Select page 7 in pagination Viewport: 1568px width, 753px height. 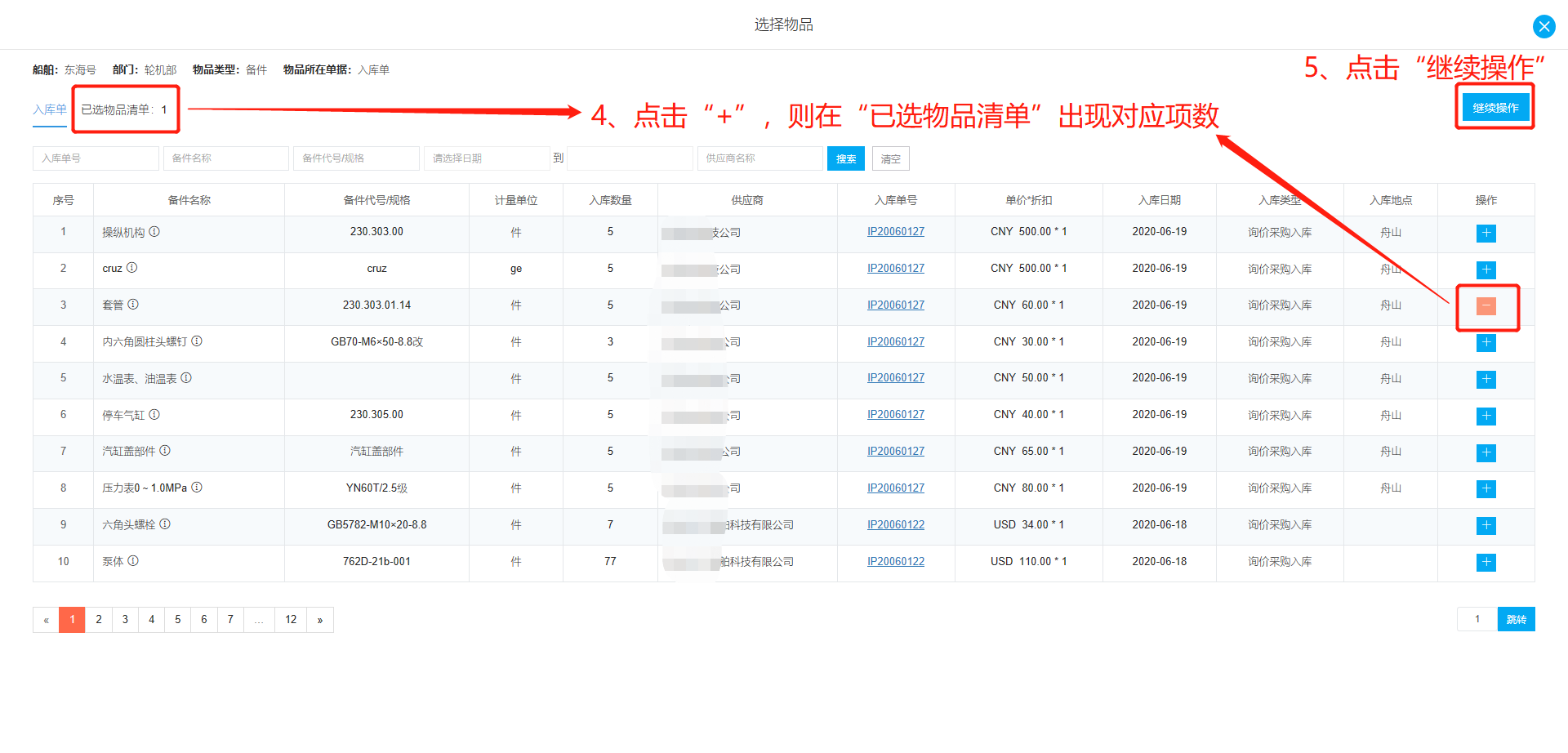pyautogui.click(x=230, y=620)
